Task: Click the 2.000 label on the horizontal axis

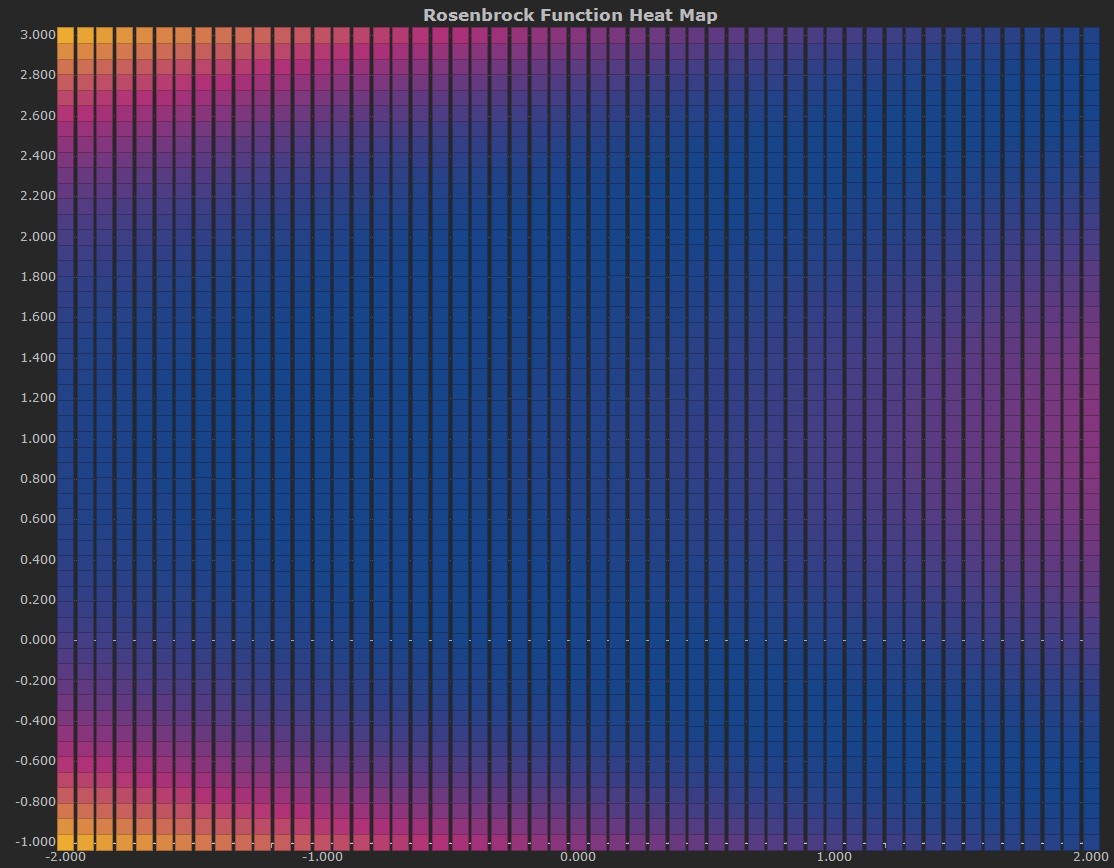Action: point(1091,857)
